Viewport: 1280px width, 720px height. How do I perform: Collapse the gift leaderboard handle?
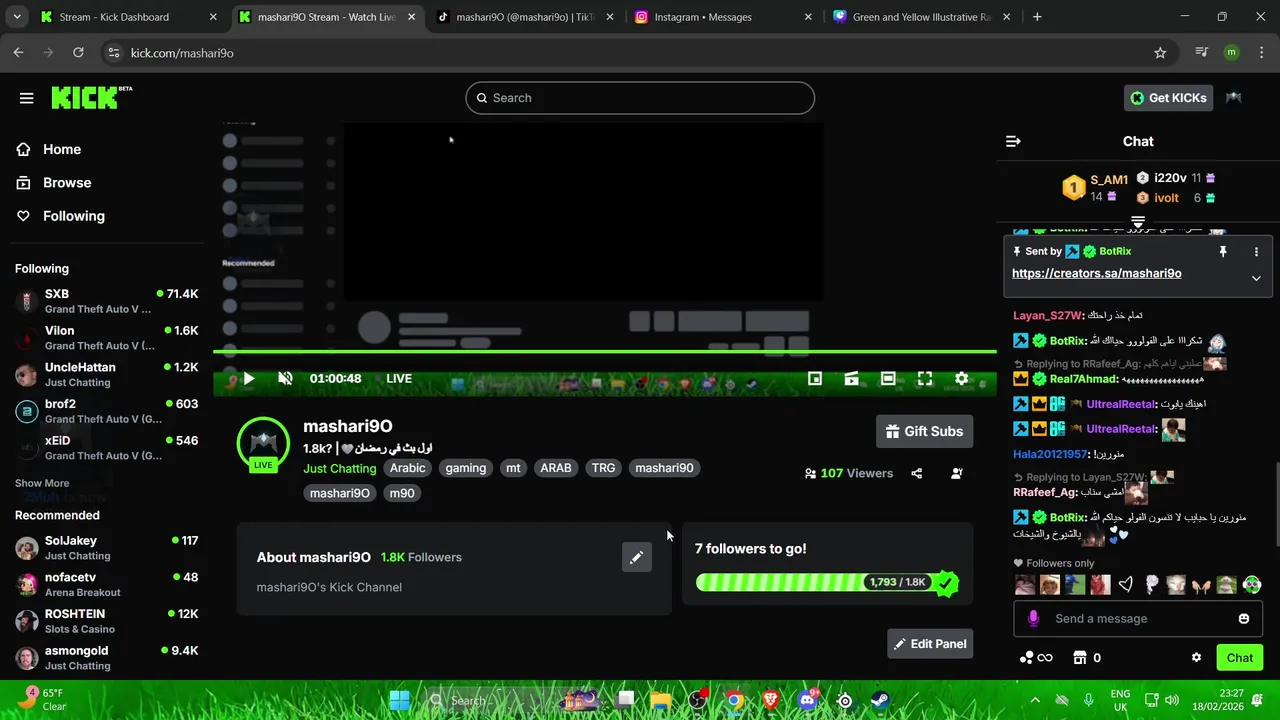tap(1138, 221)
